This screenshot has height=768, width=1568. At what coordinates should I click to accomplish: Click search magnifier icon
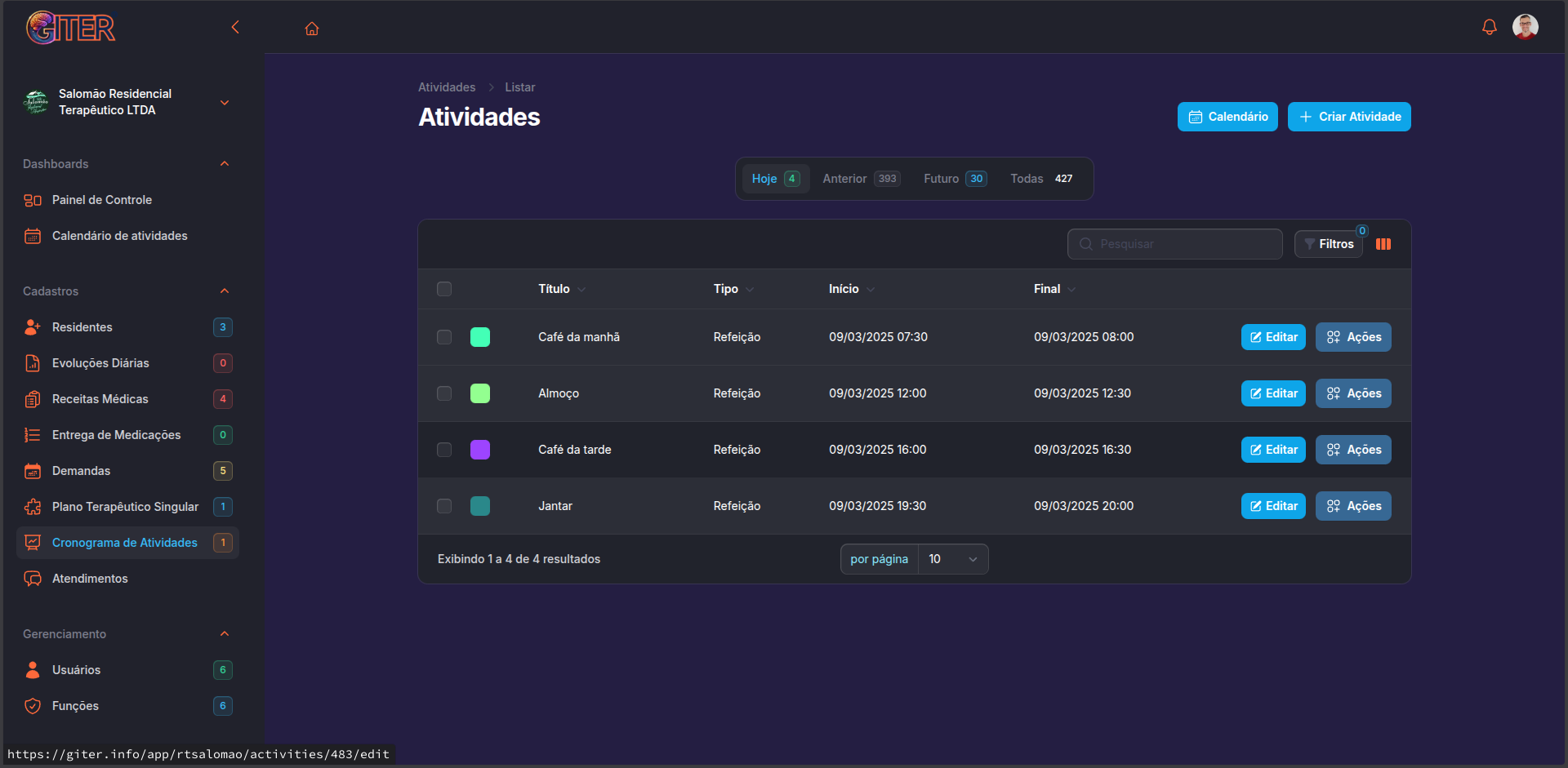1086,244
